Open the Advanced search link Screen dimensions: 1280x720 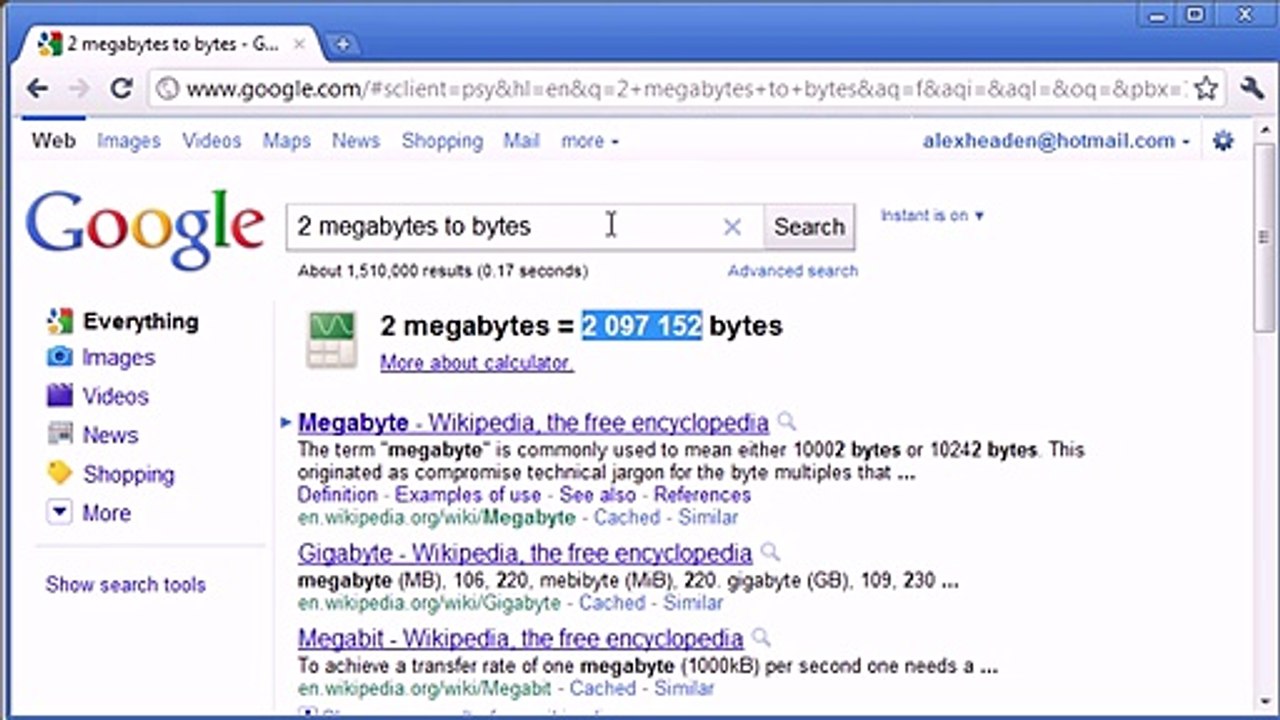pyautogui.click(x=793, y=271)
